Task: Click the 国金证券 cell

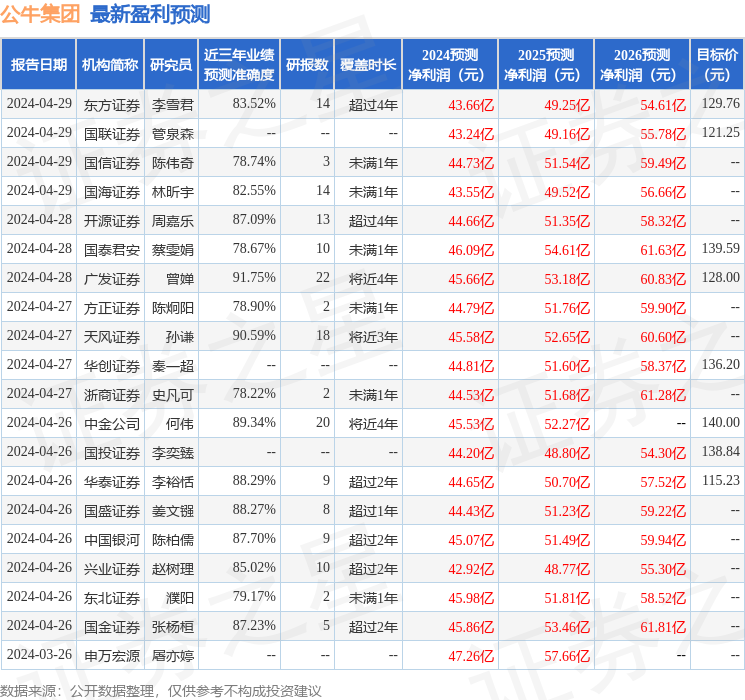Action: point(112,626)
